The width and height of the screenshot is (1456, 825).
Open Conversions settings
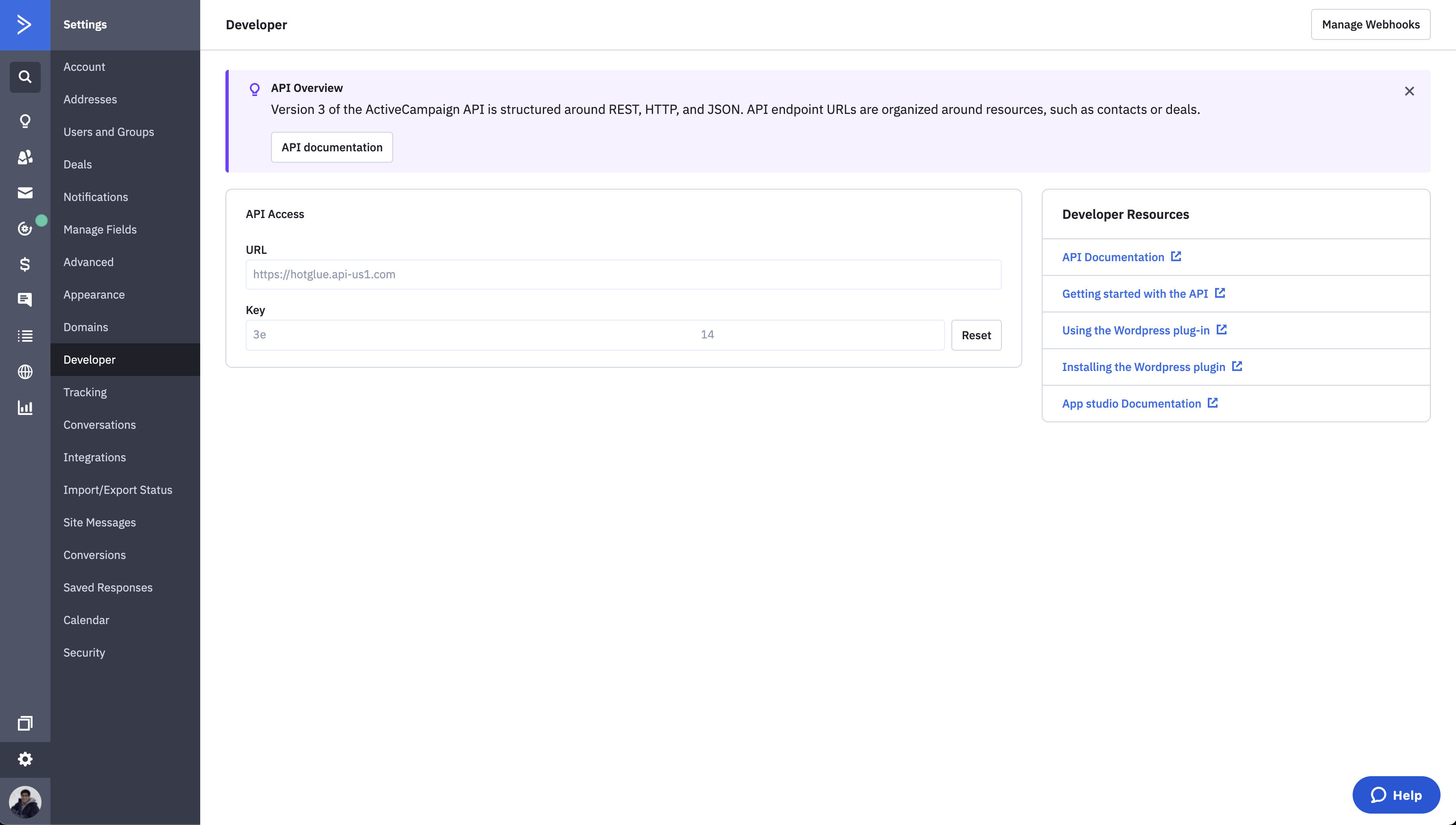pos(125,555)
